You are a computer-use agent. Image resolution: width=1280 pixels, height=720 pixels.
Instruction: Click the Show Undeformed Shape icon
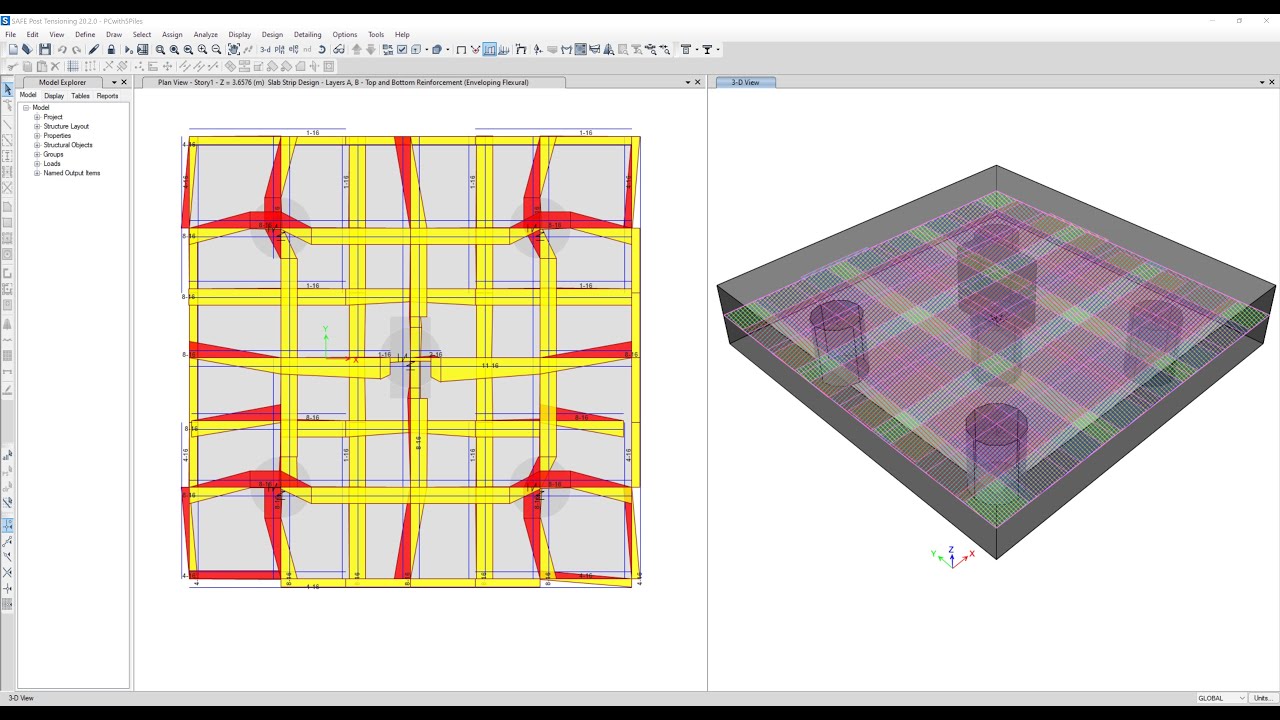pos(461,49)
